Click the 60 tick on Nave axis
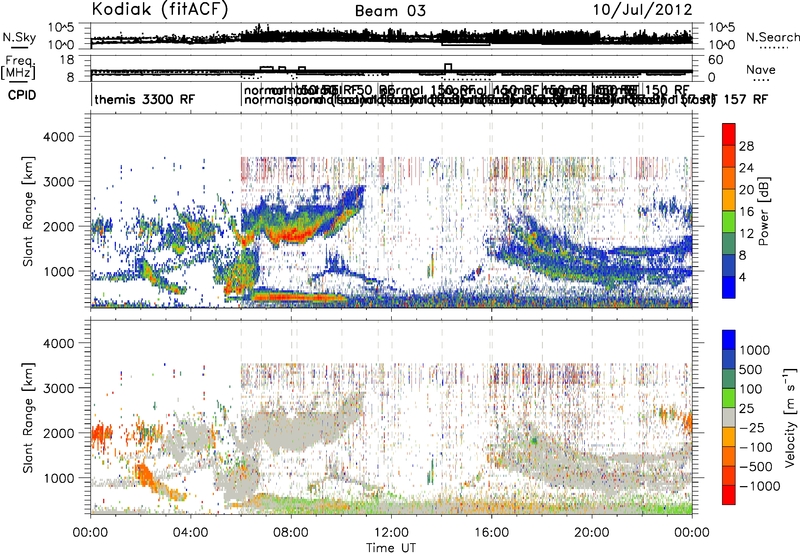 pyautogui.click(x=716, y=60)
